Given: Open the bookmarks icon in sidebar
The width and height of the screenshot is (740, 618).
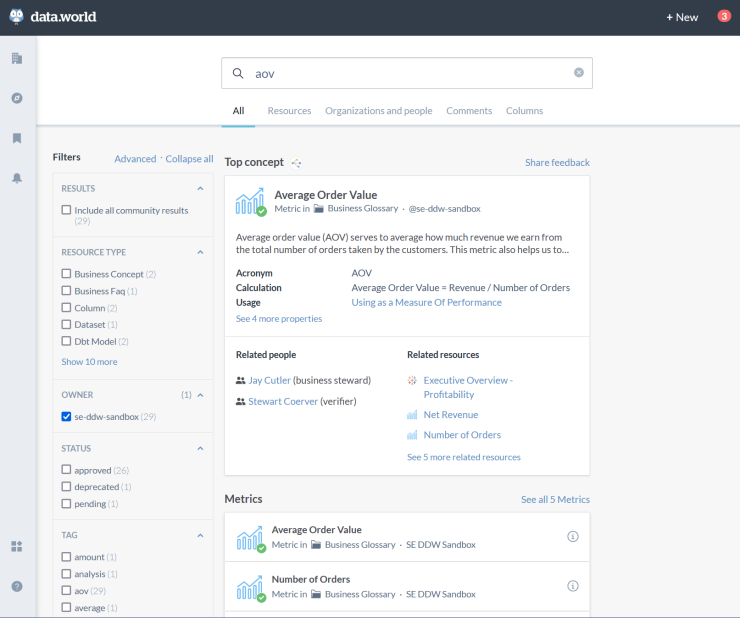Looking at the screenshot, I should [x=17, y=138].
